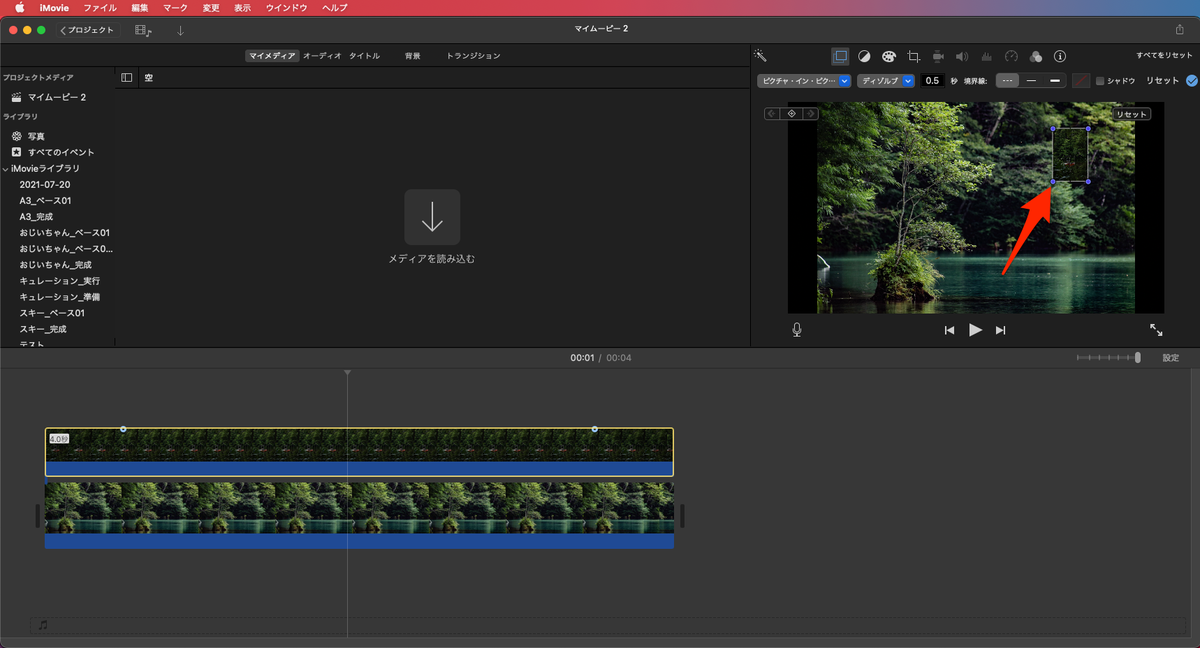
Task: Select マイムービー 2 project media
Action: coord(57,97)
